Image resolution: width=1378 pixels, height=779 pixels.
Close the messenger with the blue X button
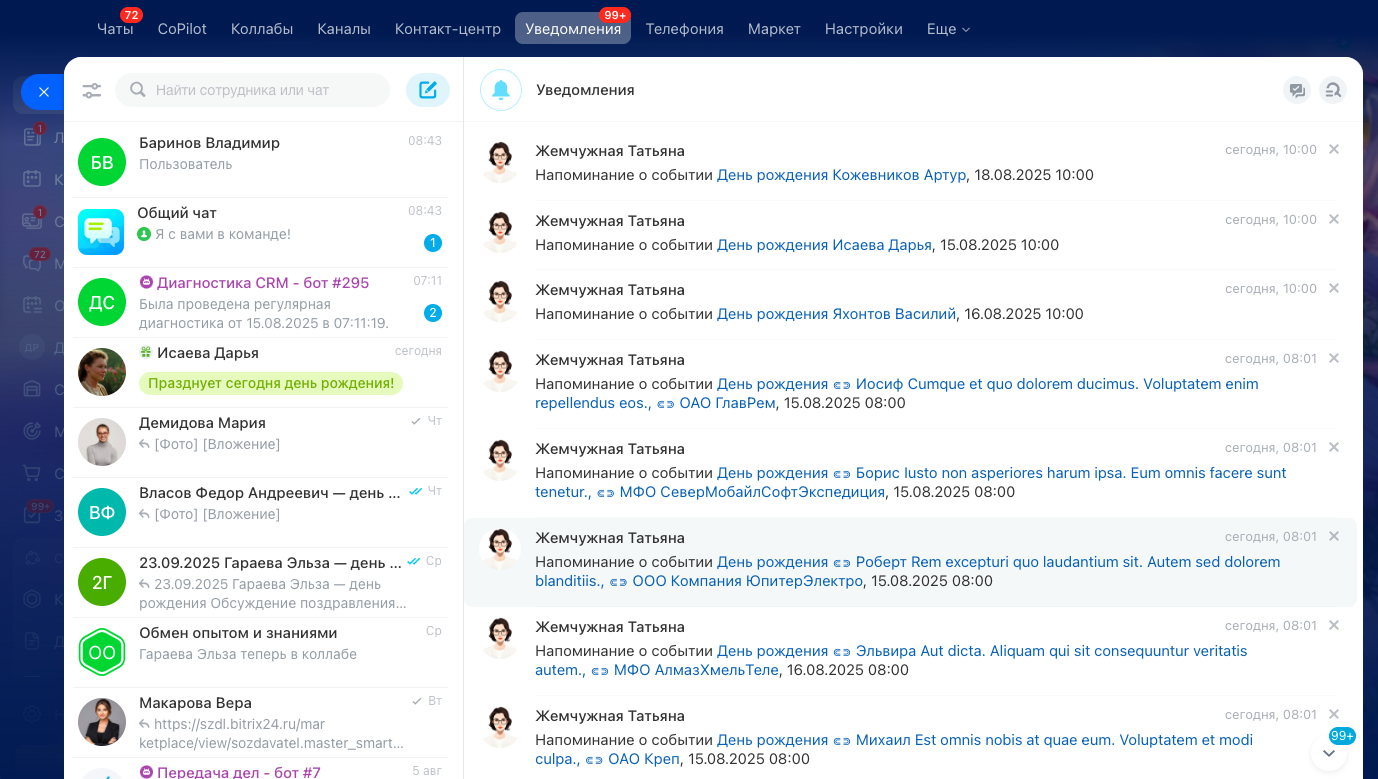43,92
